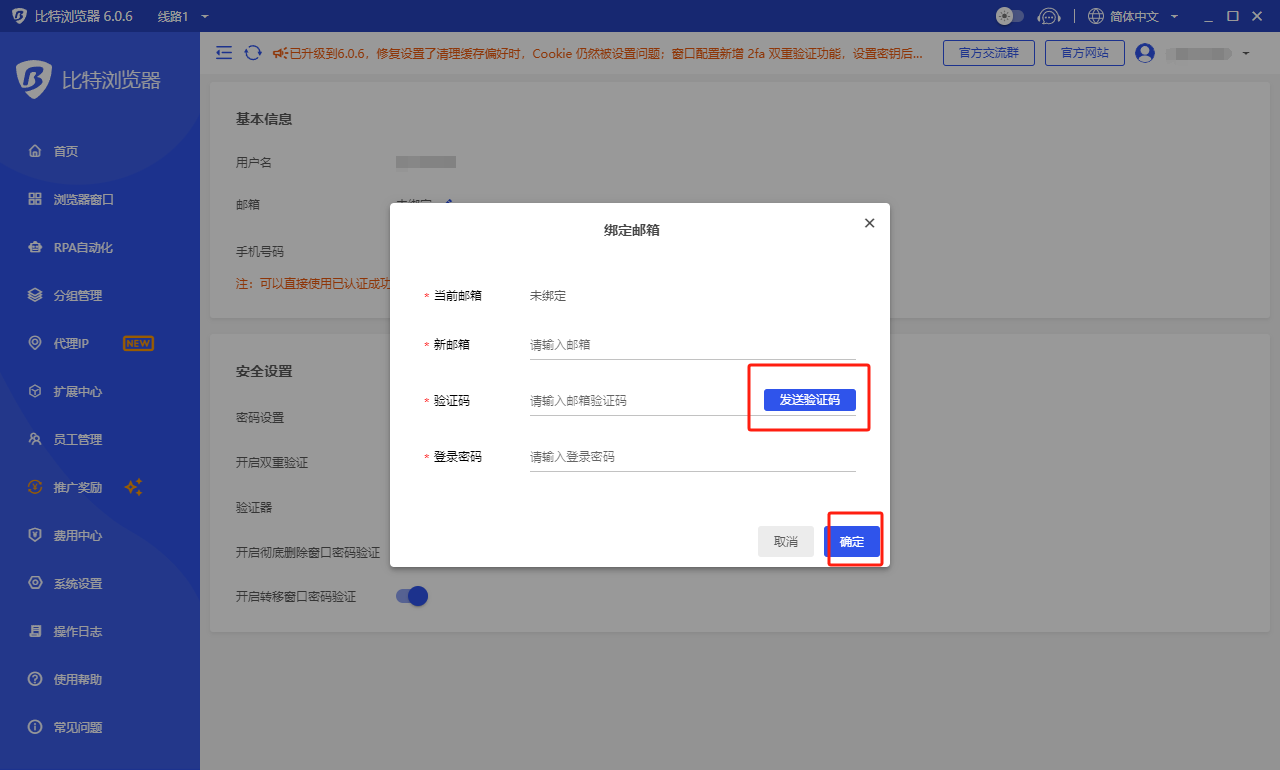
Task: Click the shield icon beside 费用中心
Action: [x=35, y=535]
